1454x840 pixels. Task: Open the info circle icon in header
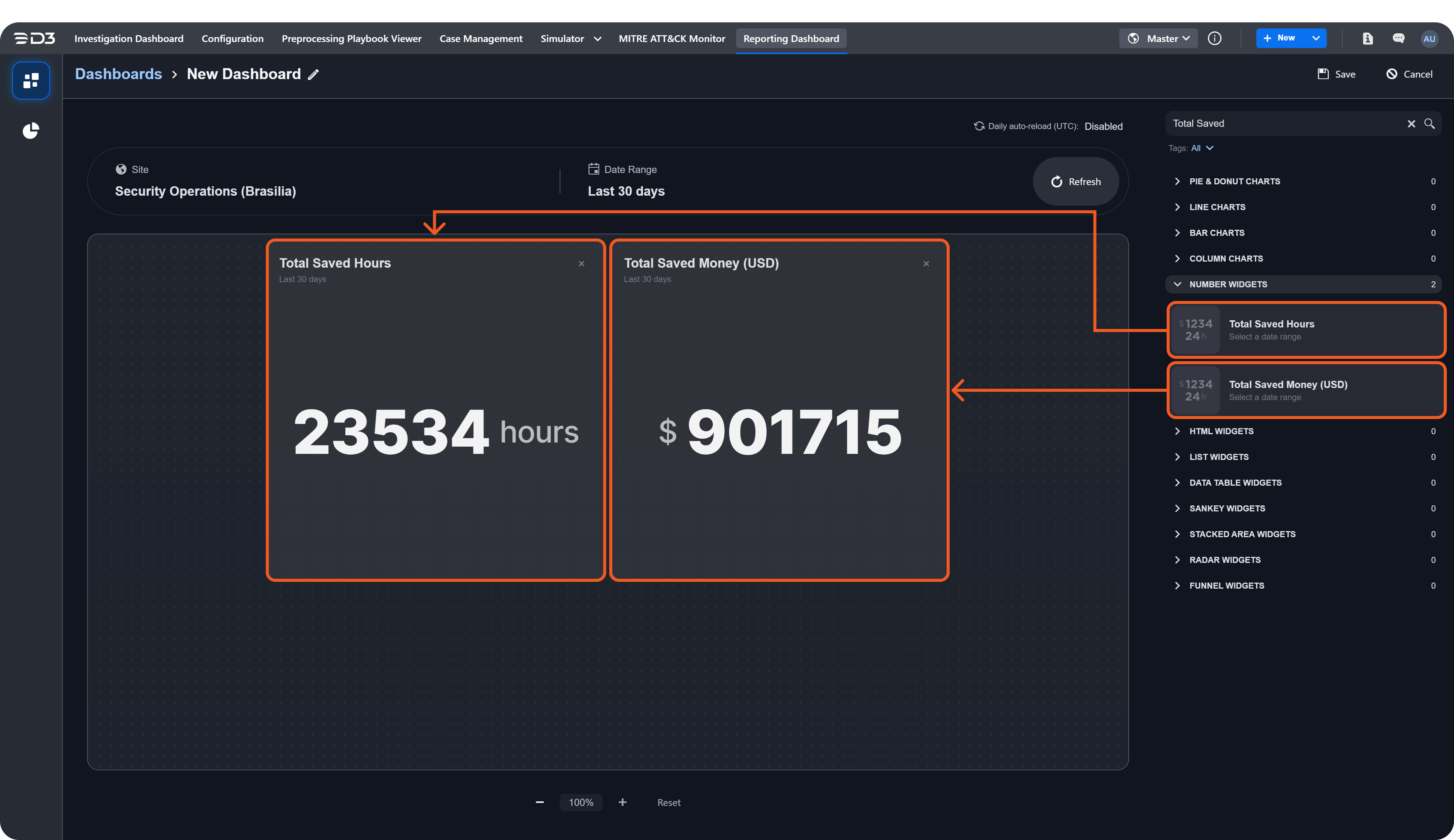[1215, 39]
